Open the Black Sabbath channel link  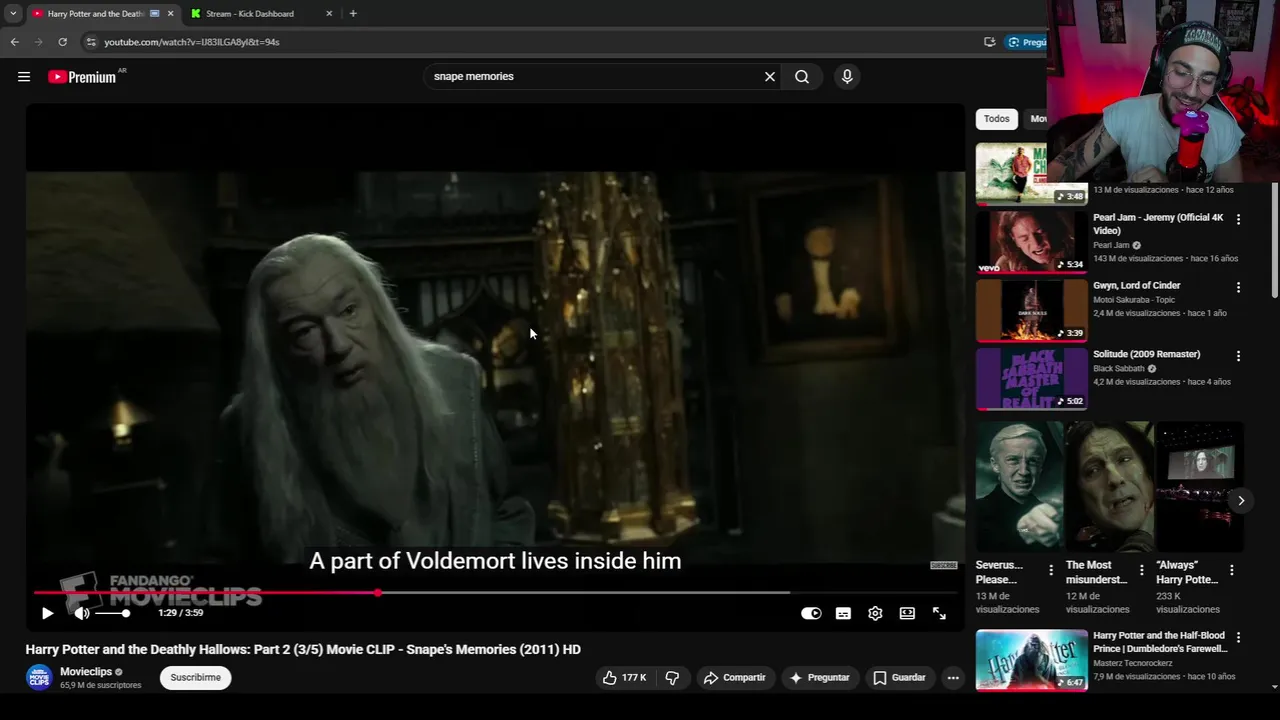1118,369
